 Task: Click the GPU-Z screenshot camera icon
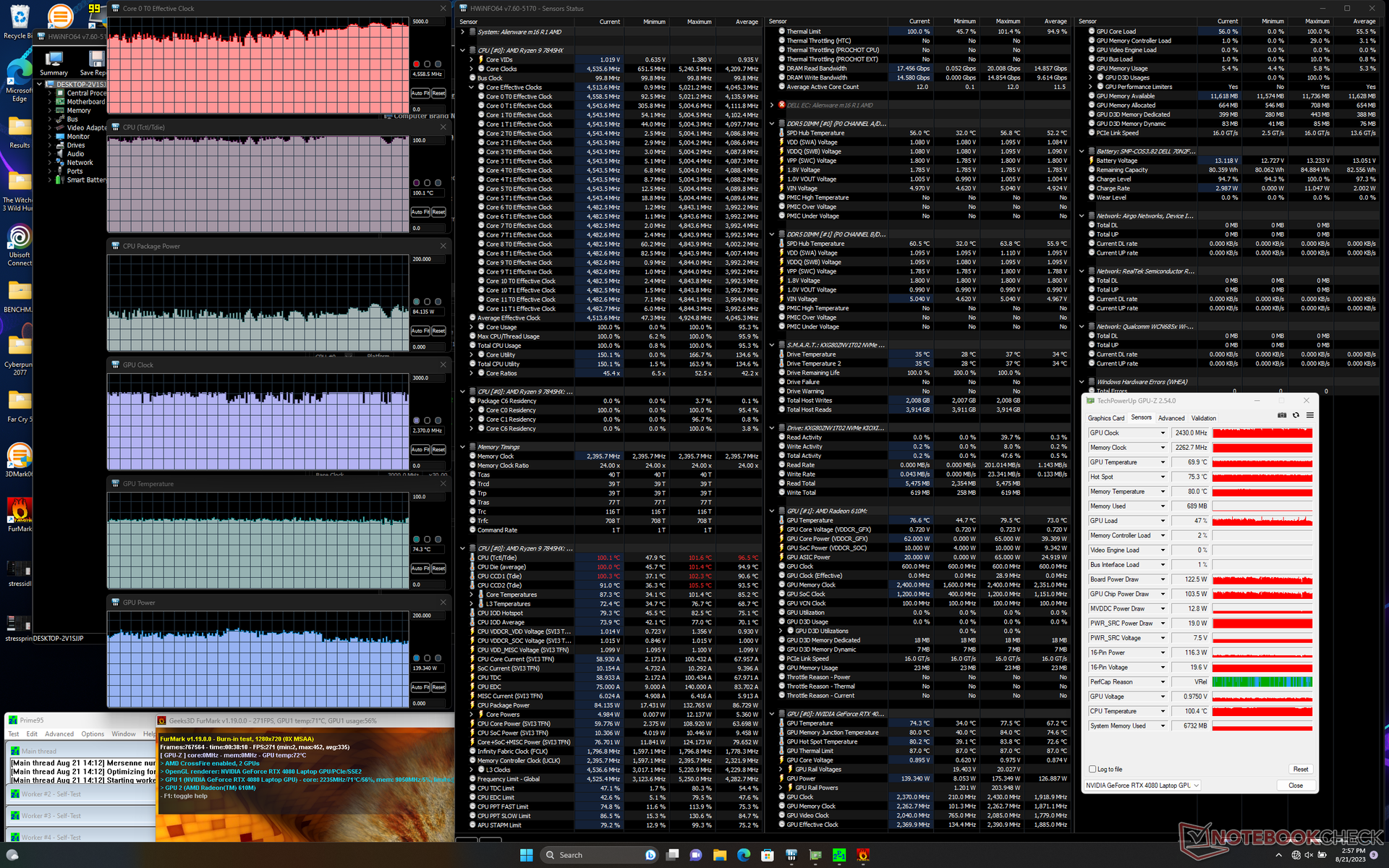tap(1282, 415)
